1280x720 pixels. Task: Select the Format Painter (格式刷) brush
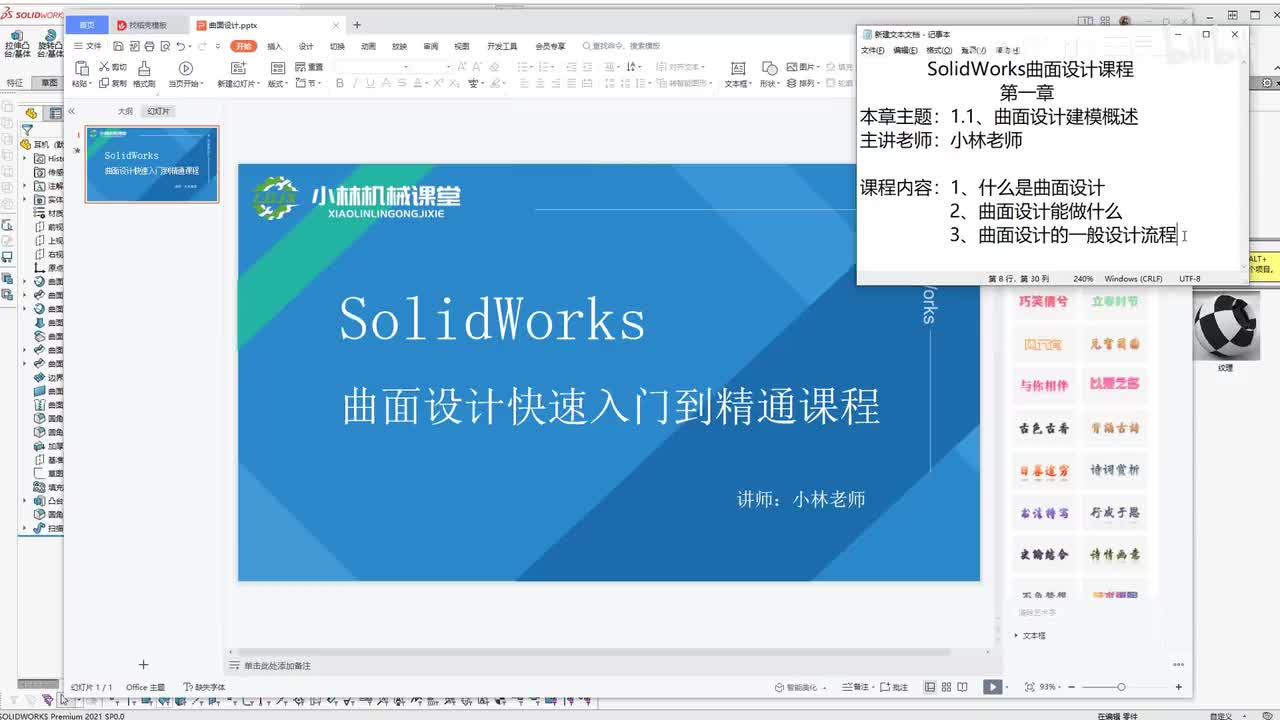(144, 67)
